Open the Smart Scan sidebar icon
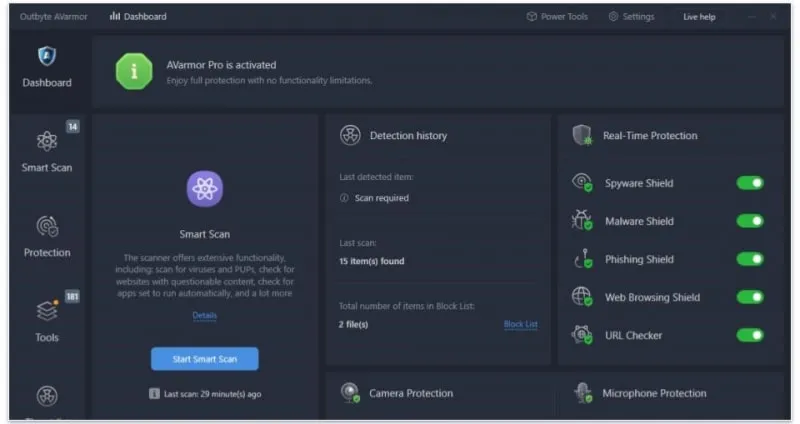 [46, 141]
